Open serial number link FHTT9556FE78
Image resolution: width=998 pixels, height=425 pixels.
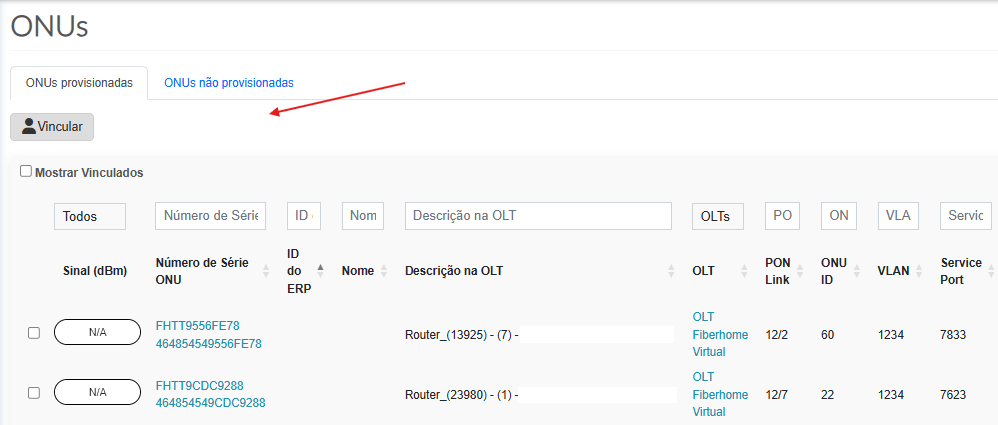197,325
